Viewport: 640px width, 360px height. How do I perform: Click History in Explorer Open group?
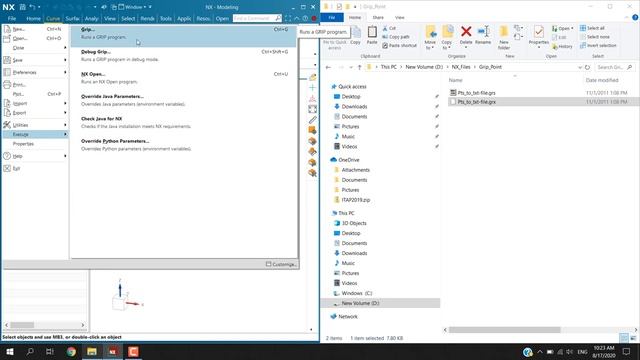click(562, 47)
